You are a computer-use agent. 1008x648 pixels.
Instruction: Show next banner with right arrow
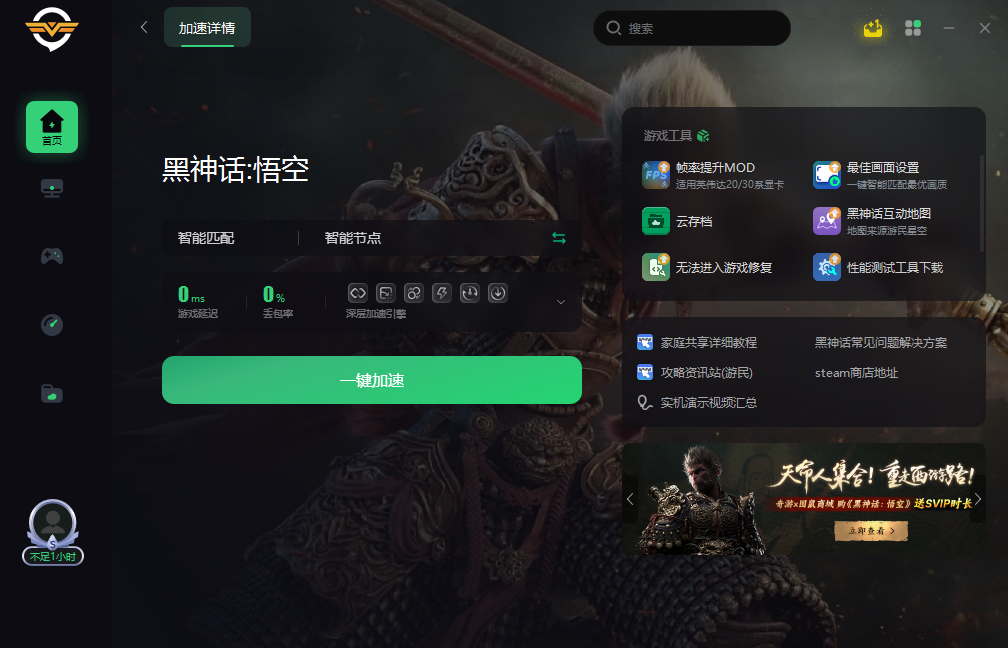[978, 499]
